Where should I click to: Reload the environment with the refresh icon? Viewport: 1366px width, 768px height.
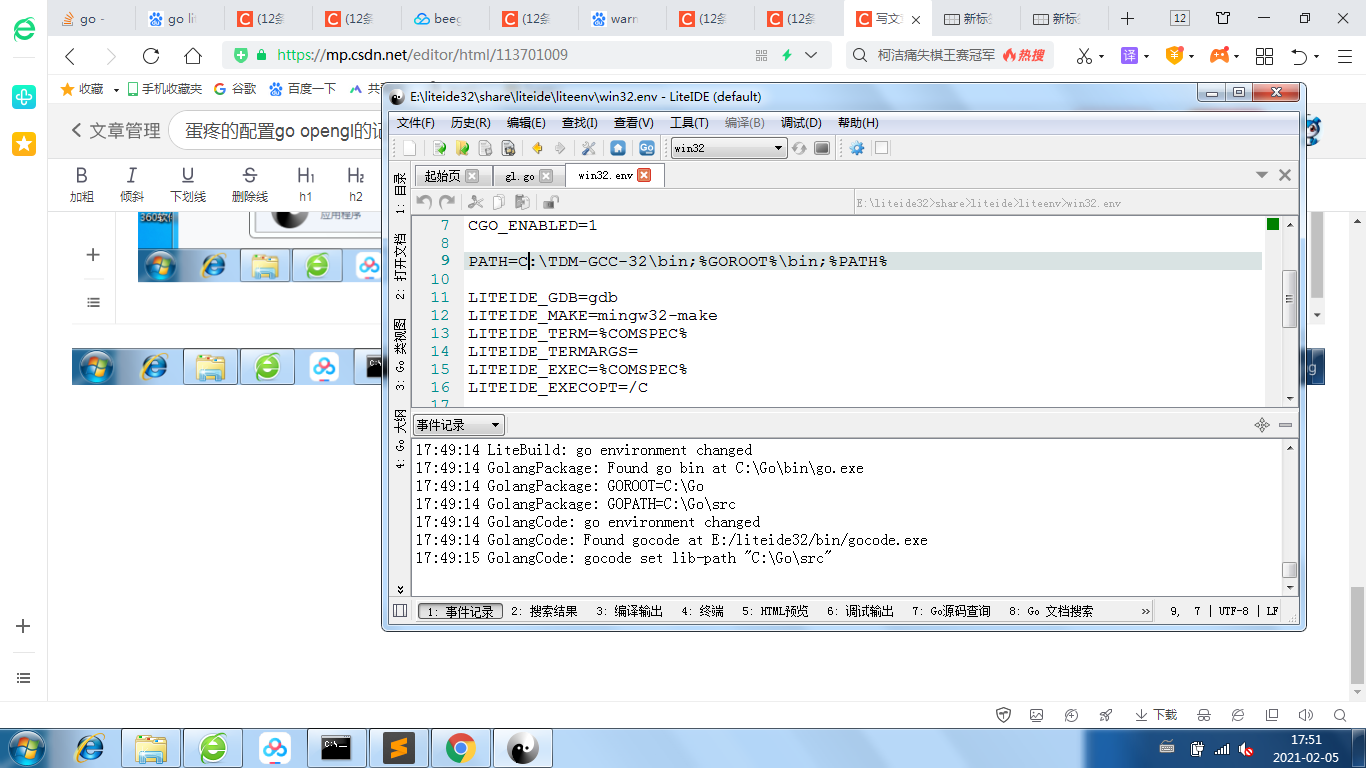click(x=799, y=148)
